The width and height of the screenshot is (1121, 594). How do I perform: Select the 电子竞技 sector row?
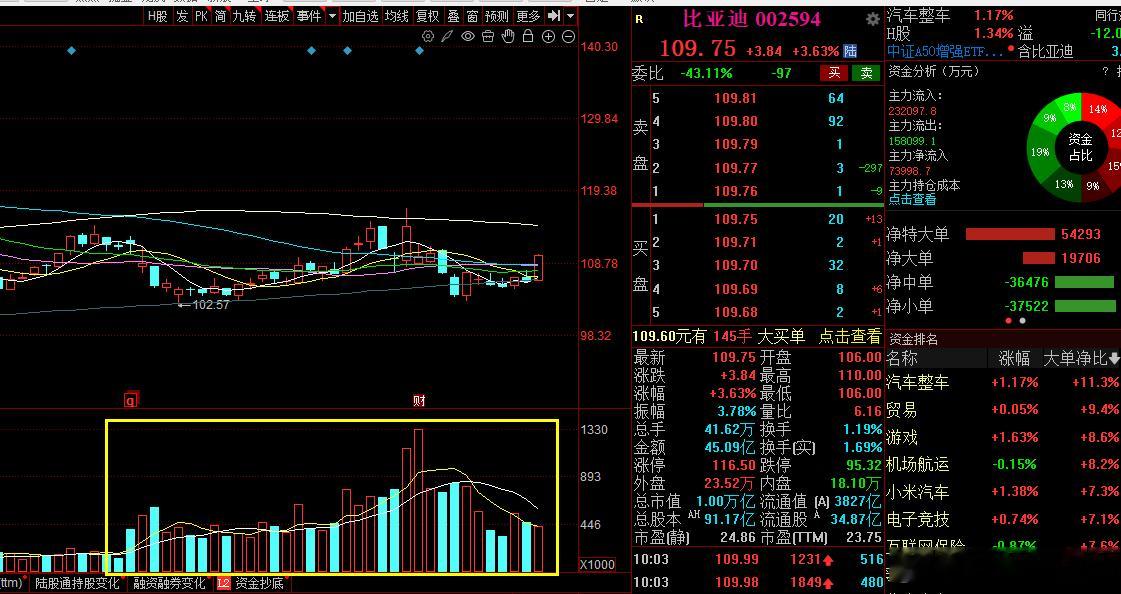(1003, 519)
